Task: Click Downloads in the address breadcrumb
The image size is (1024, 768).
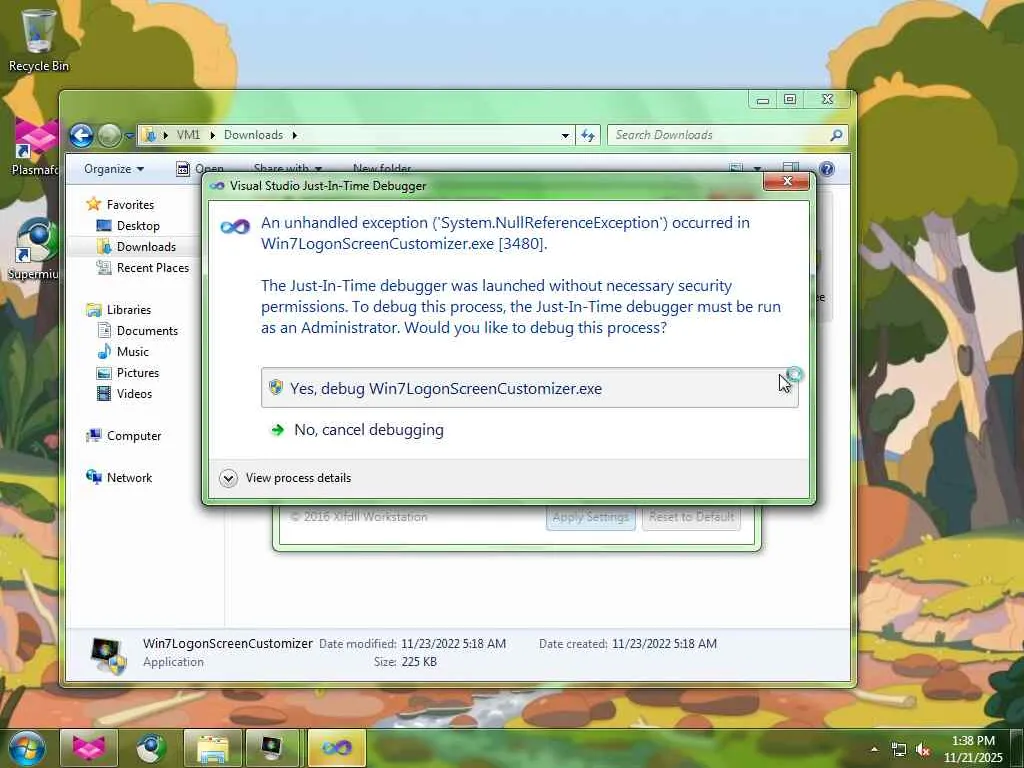Action: [x=253, y=135]
